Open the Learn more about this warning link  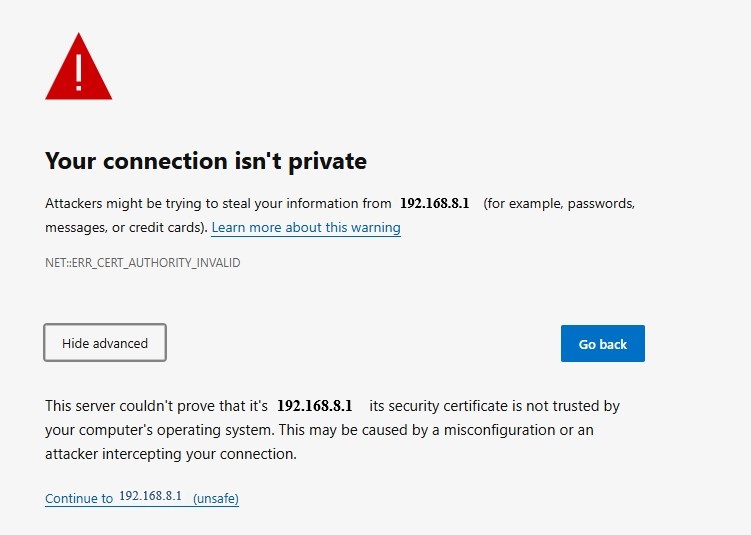point(306,227)
